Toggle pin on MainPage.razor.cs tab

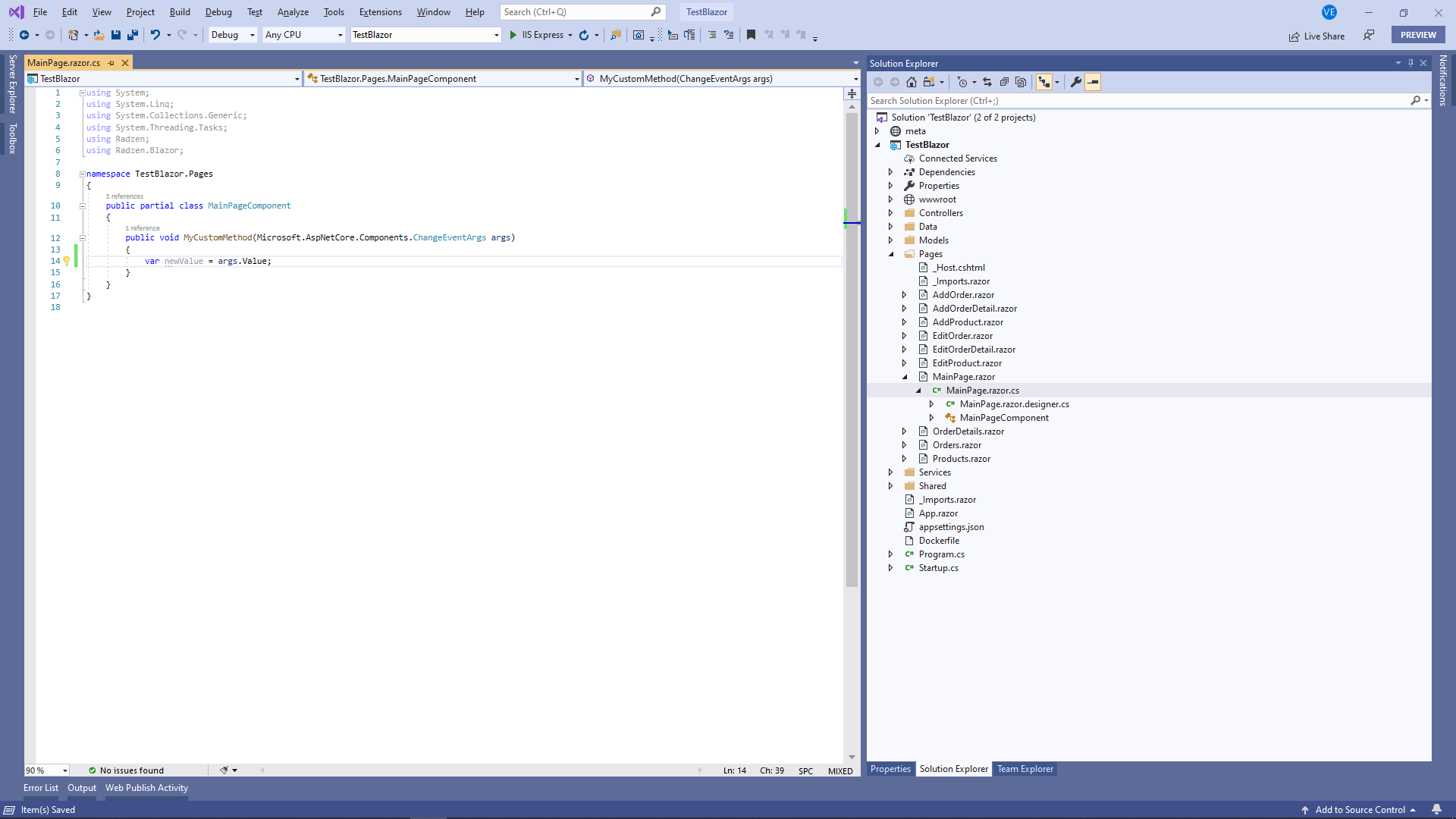(x=111, y=63)
